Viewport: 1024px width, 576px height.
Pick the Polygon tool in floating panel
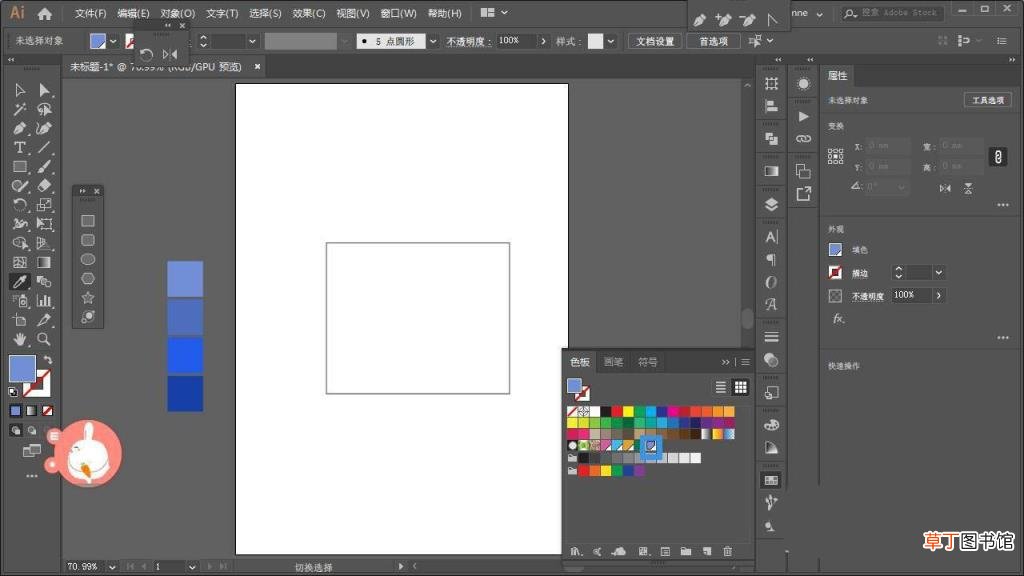tap(88, 279)
